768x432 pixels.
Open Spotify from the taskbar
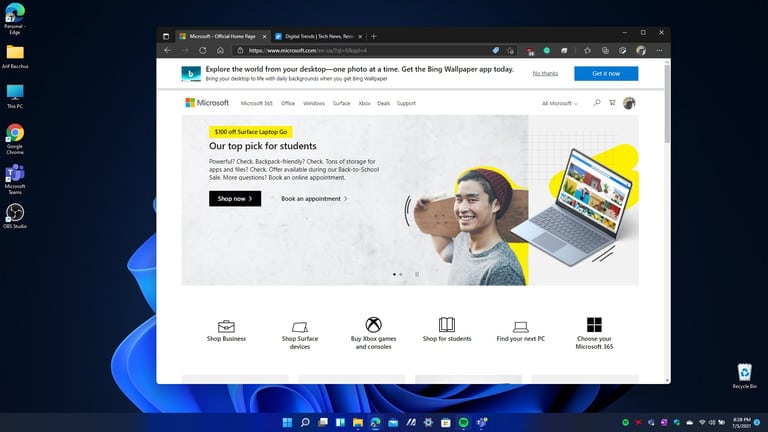463,422
